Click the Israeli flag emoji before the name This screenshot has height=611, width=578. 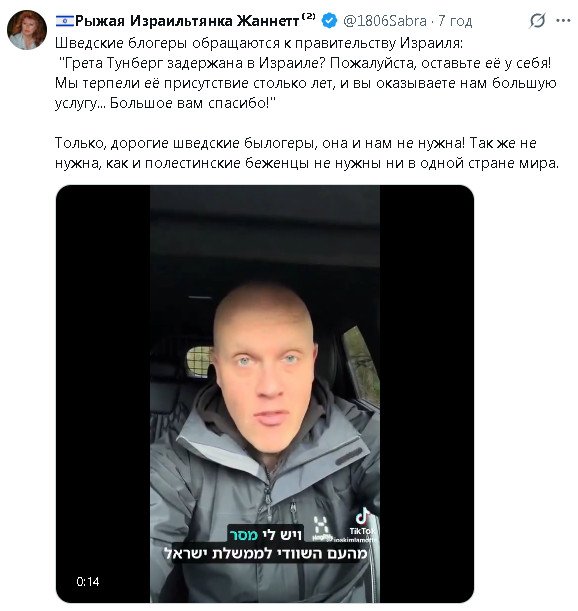point(64,21)
